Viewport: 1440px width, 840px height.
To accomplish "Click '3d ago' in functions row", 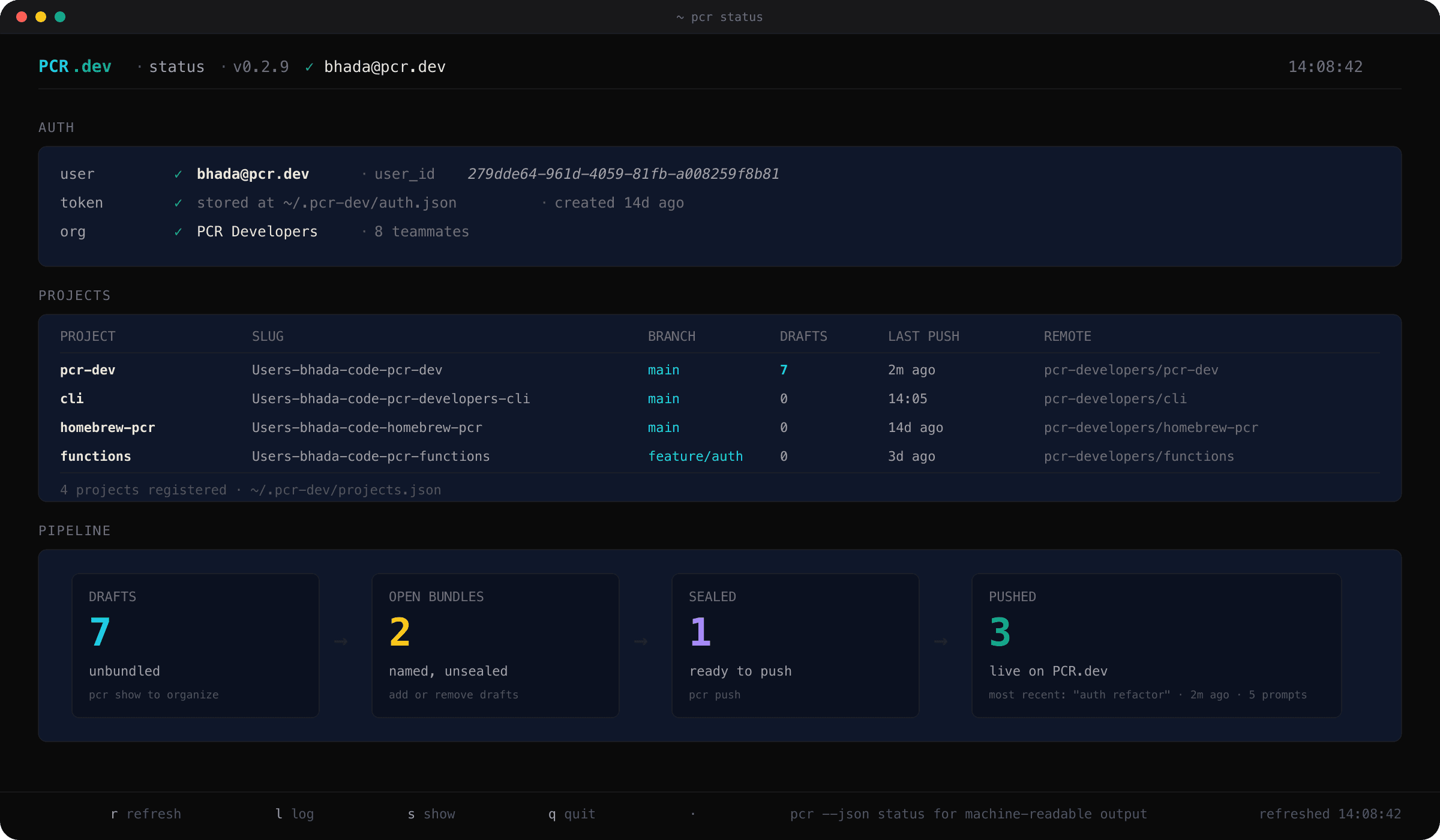I will click(x=911, y=457).
